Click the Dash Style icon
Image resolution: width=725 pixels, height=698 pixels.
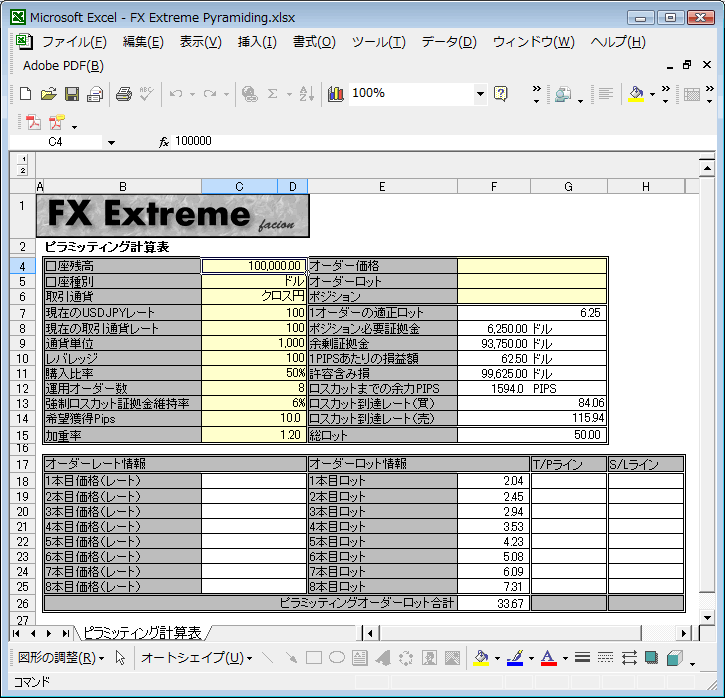pyautogui.click(x=605, y=658)
